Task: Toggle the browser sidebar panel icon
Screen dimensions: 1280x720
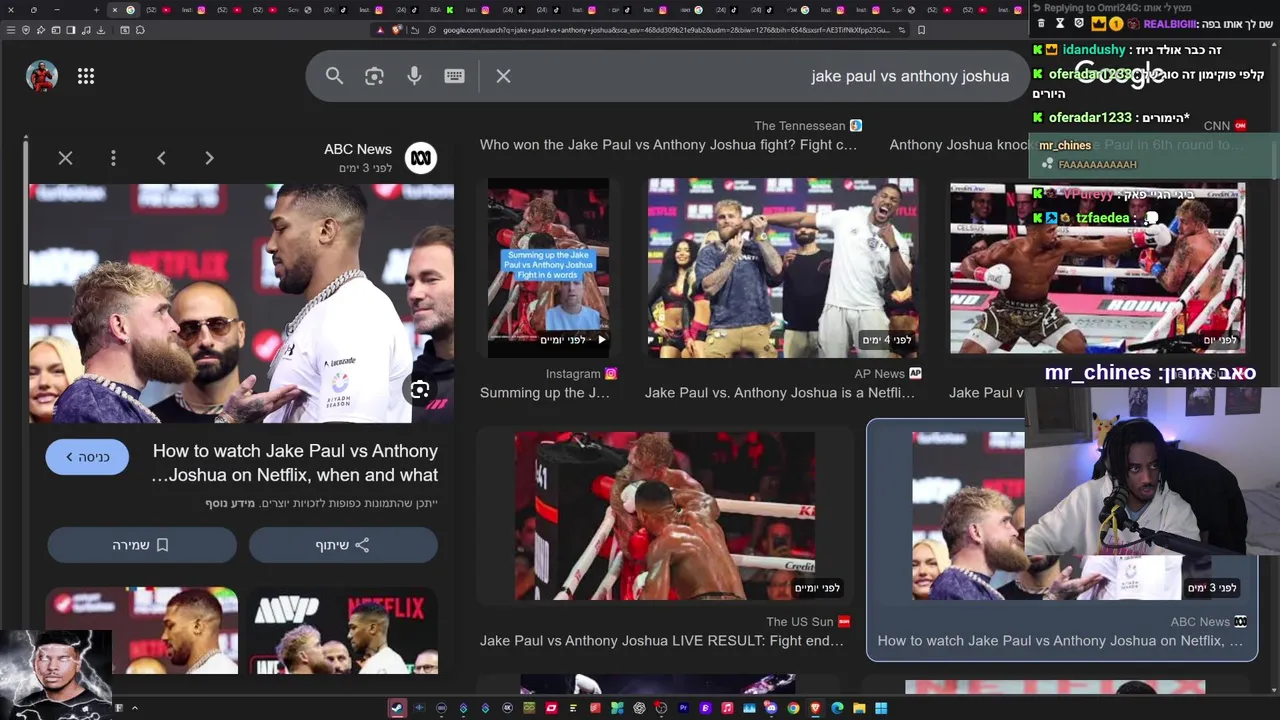Action: 71,30
